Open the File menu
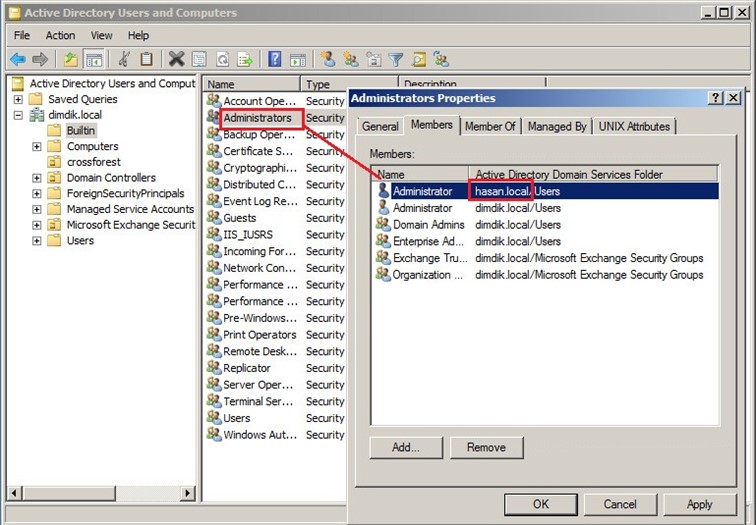 pos(22,35)
